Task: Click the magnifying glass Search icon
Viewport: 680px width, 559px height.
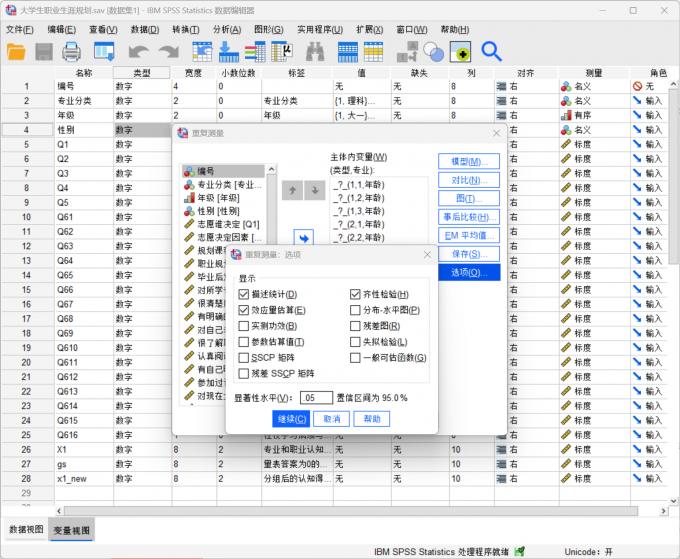Action: pos(491,51)
